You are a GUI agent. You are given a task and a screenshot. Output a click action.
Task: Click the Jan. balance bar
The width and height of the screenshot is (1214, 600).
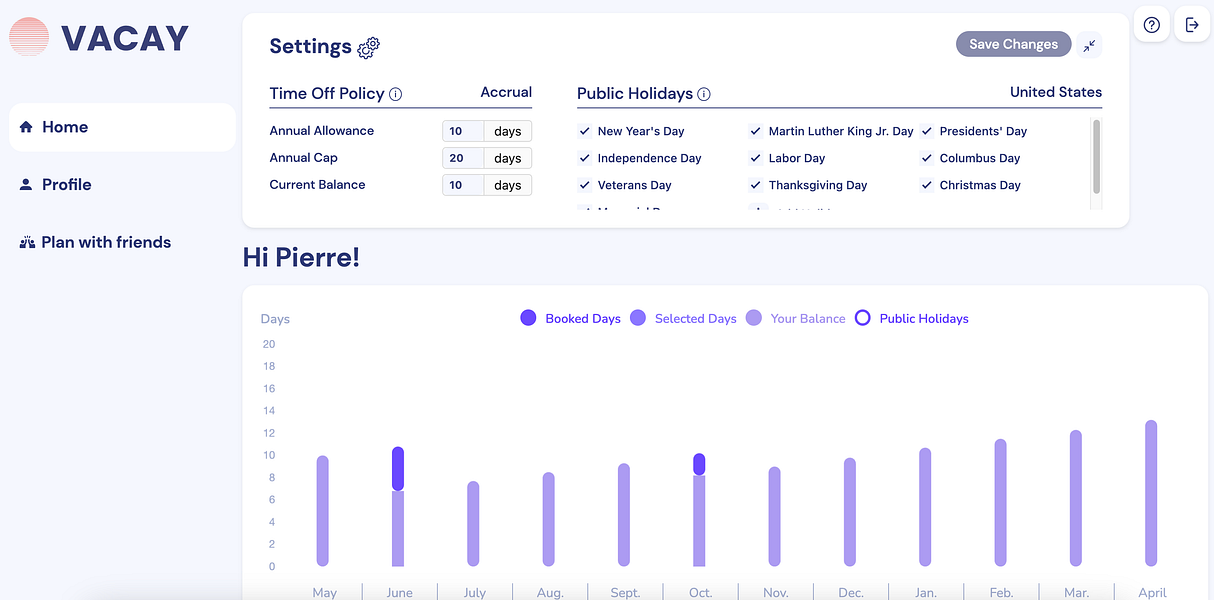[925, 507]
